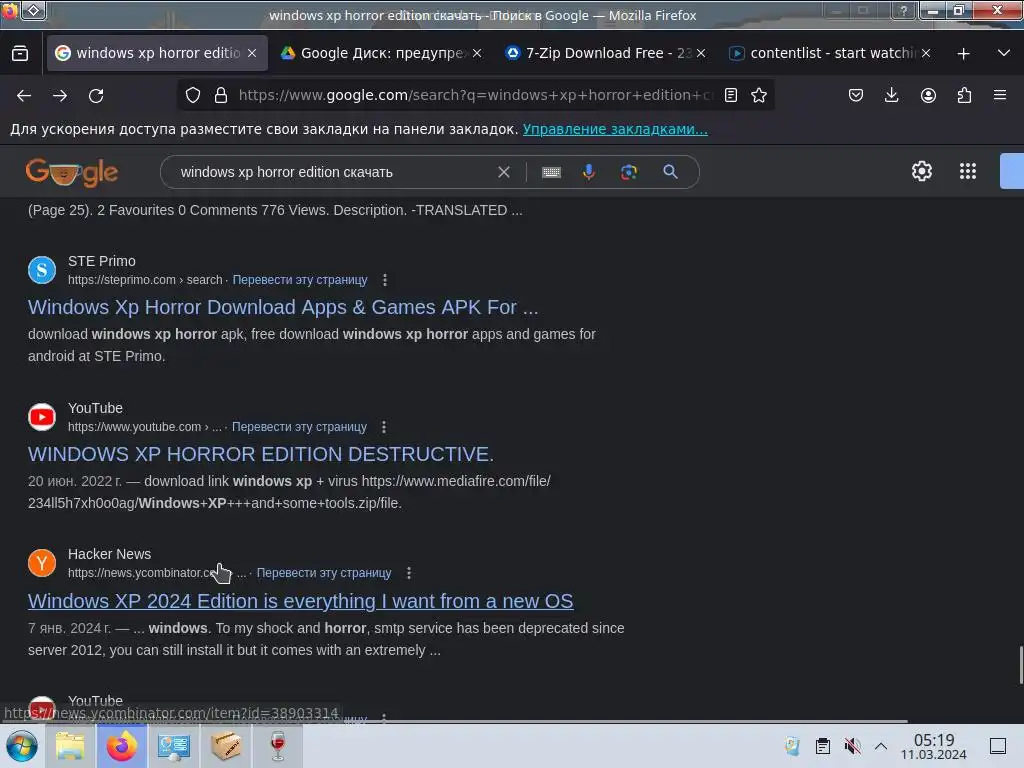Close the 7-Zip Download tab
Image resolution: width=1024 pixels, height=768 pixels.
coord(701,54)
